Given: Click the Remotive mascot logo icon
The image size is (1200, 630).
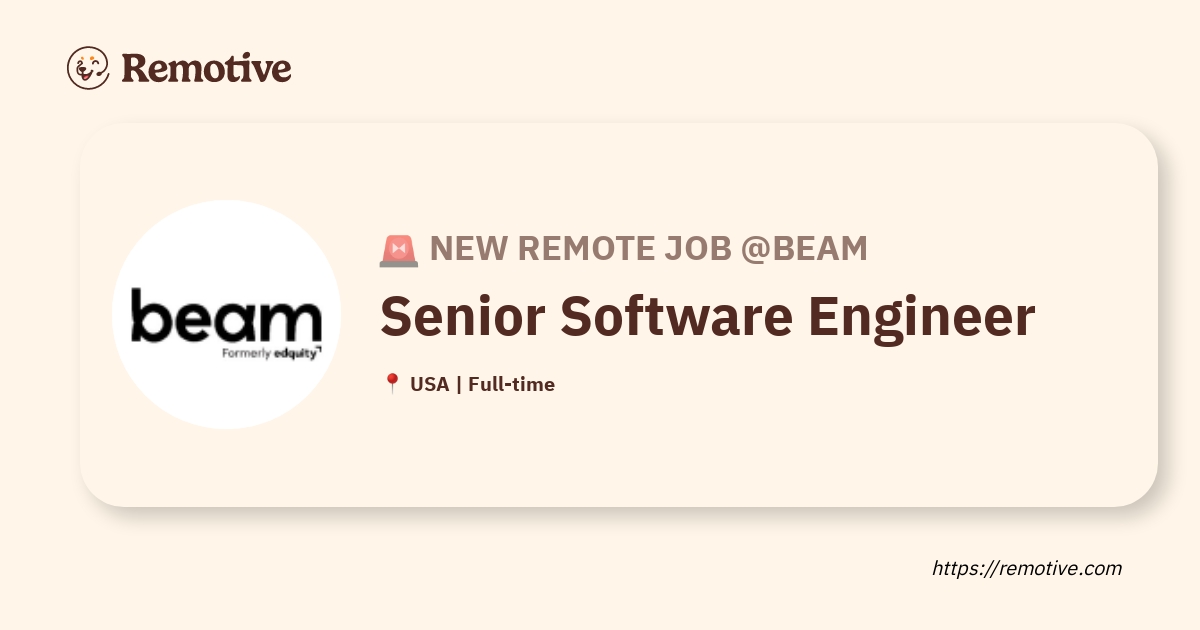Looking at the screenshot, I should pyautogui.click(x=88, y=68).
